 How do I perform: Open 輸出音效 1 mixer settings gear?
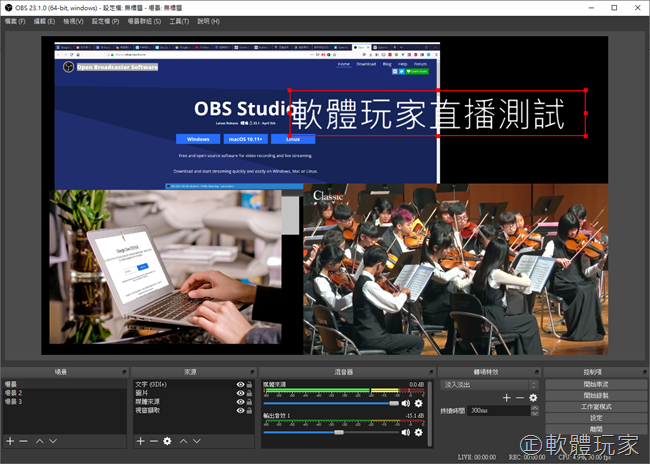420,432
